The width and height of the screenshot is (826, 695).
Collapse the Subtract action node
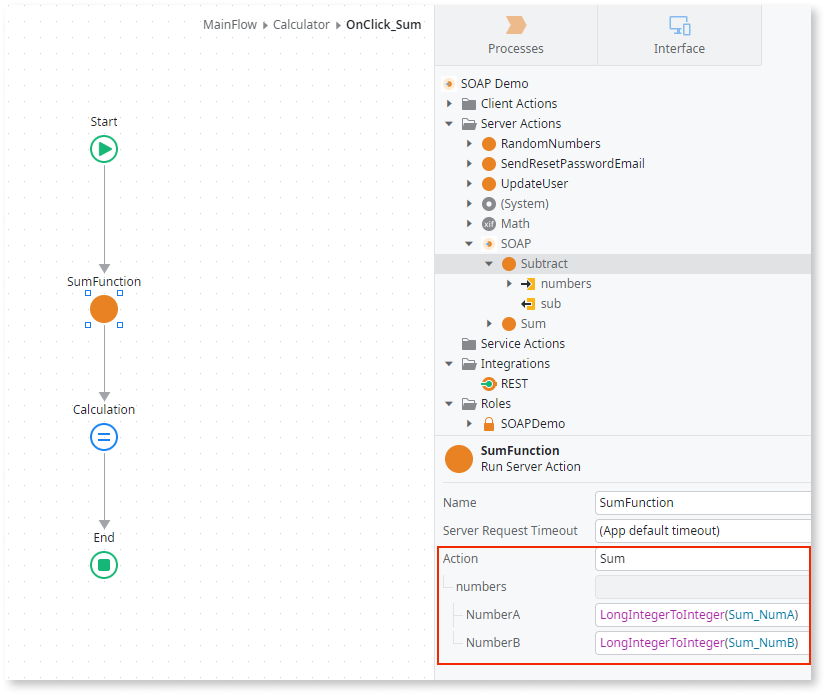pos(489,263)
